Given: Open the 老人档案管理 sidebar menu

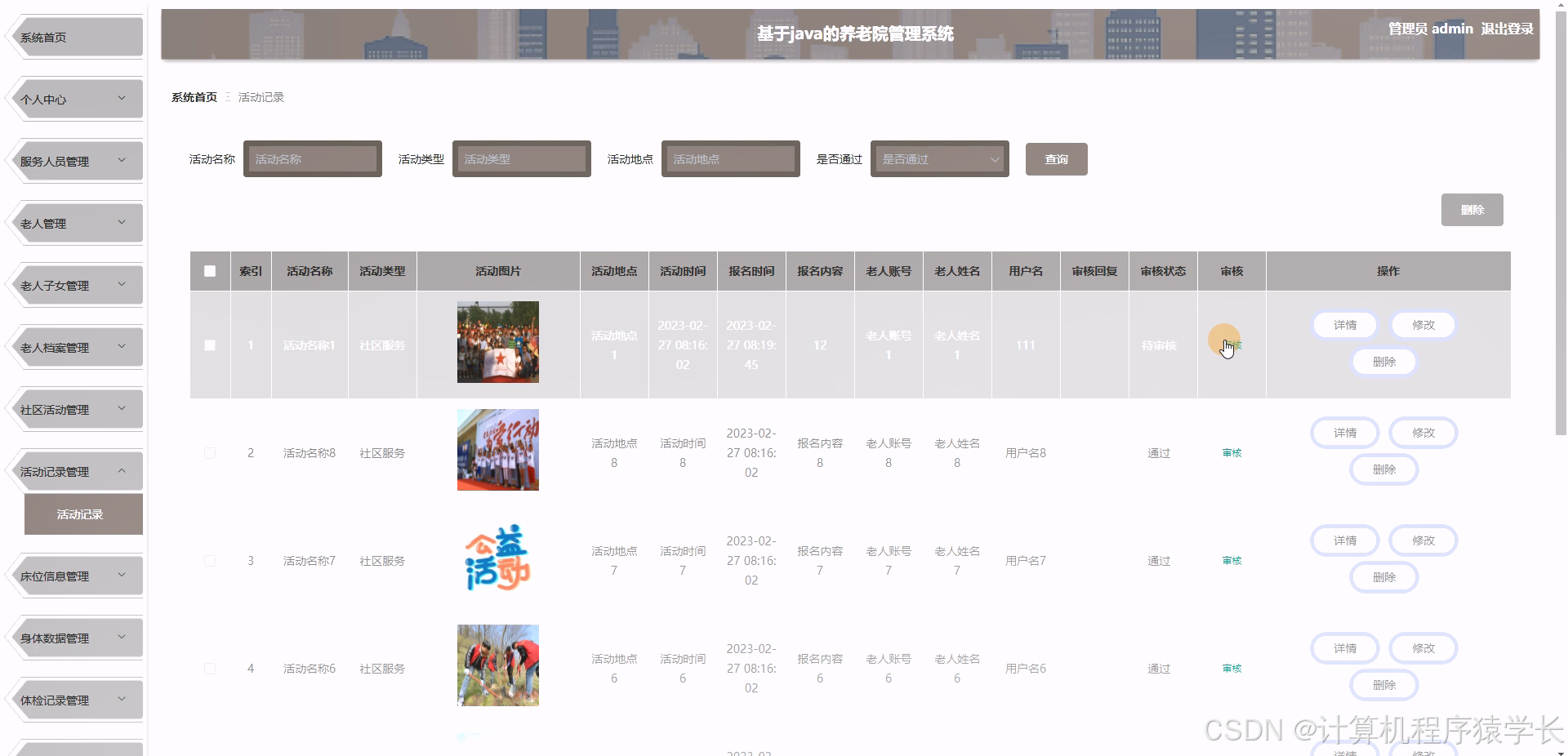Looking at the screenshot, I should 73,347.
